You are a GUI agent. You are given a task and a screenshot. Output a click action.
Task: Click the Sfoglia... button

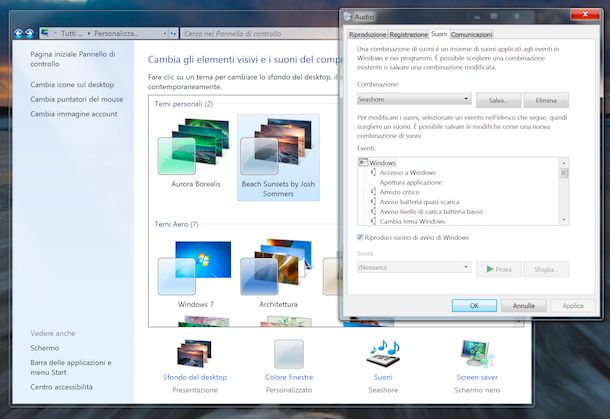[546, 269]
